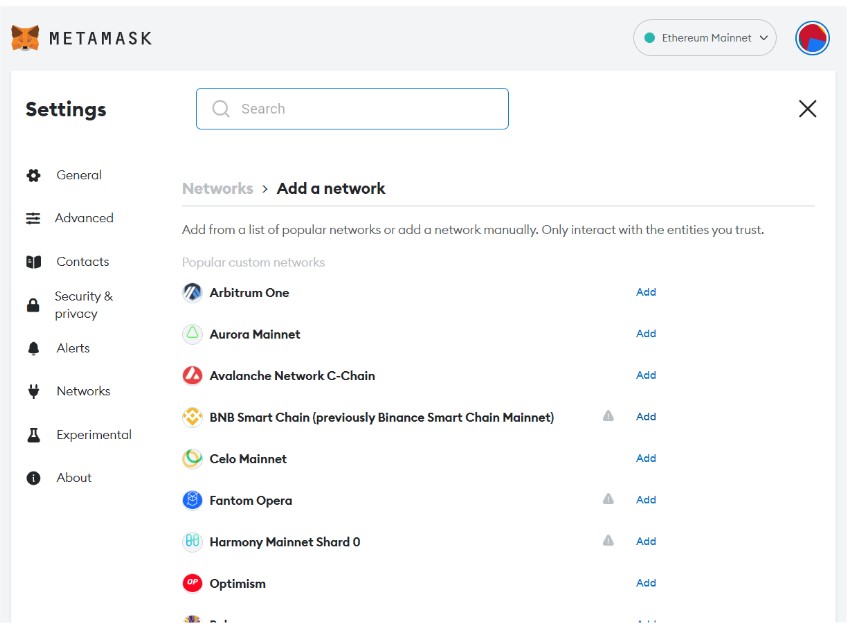Add Celo Mainnet network
This screenshot has height=641, width=853.
(646, 458)
